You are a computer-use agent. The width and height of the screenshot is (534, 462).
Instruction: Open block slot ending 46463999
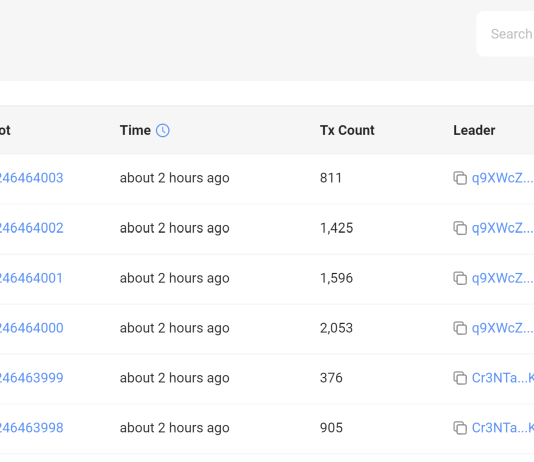(31, 378)
